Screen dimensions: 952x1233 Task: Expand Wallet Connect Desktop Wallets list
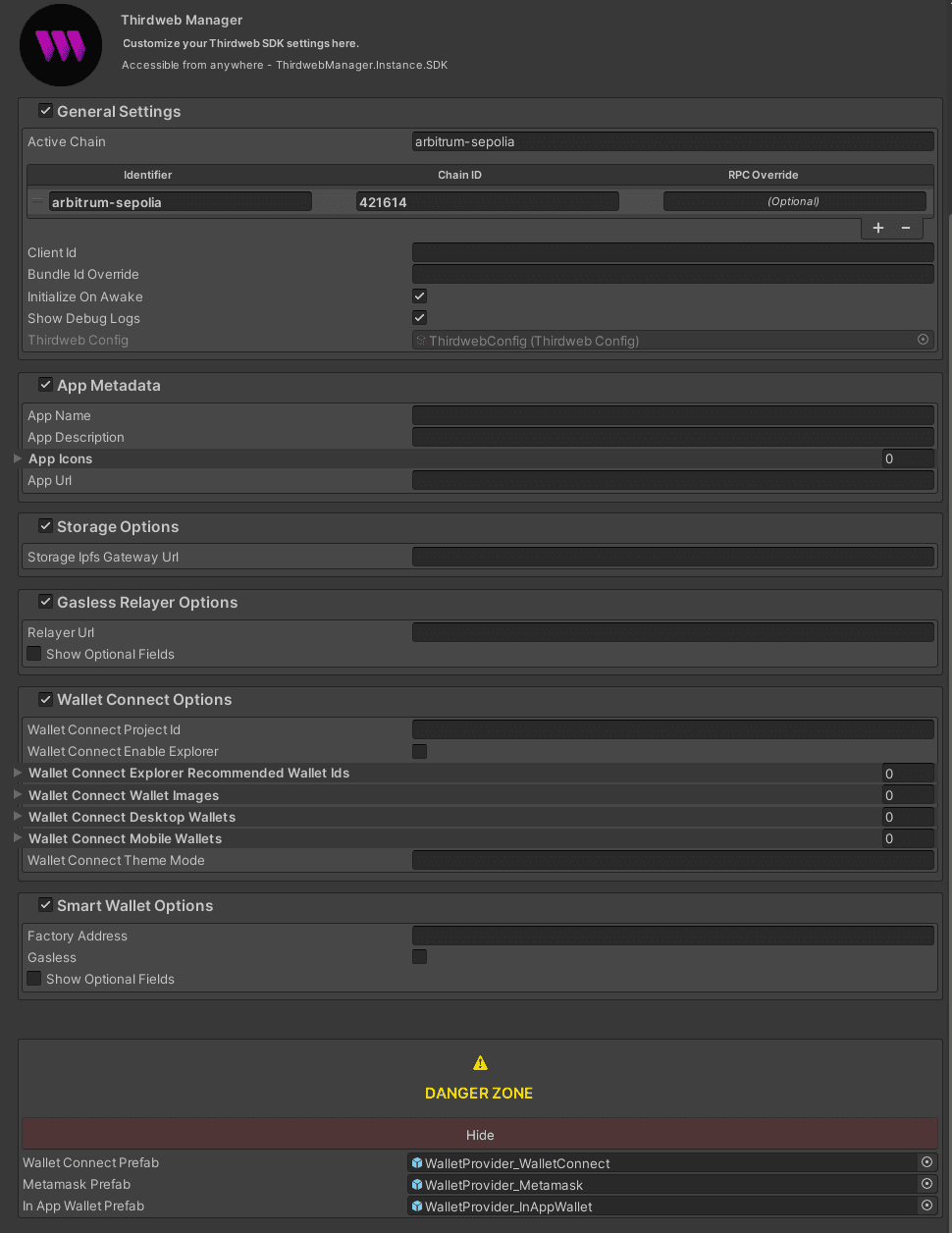click(x=18, y=816)
